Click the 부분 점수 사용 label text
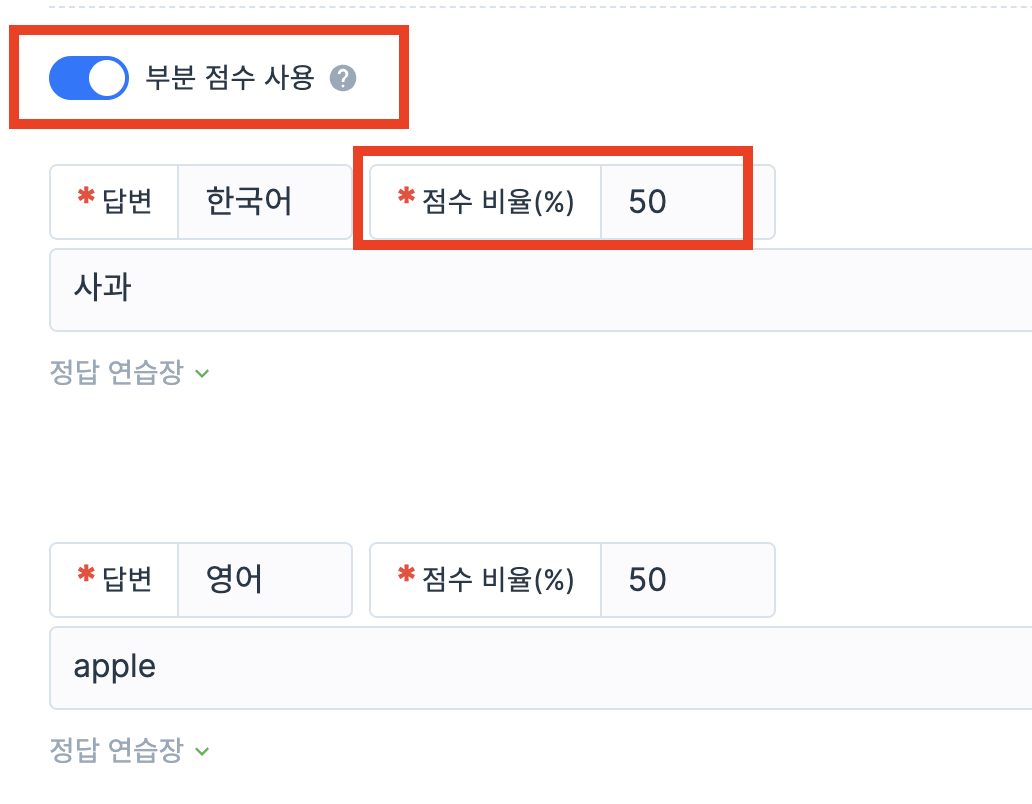 point(230,78)
